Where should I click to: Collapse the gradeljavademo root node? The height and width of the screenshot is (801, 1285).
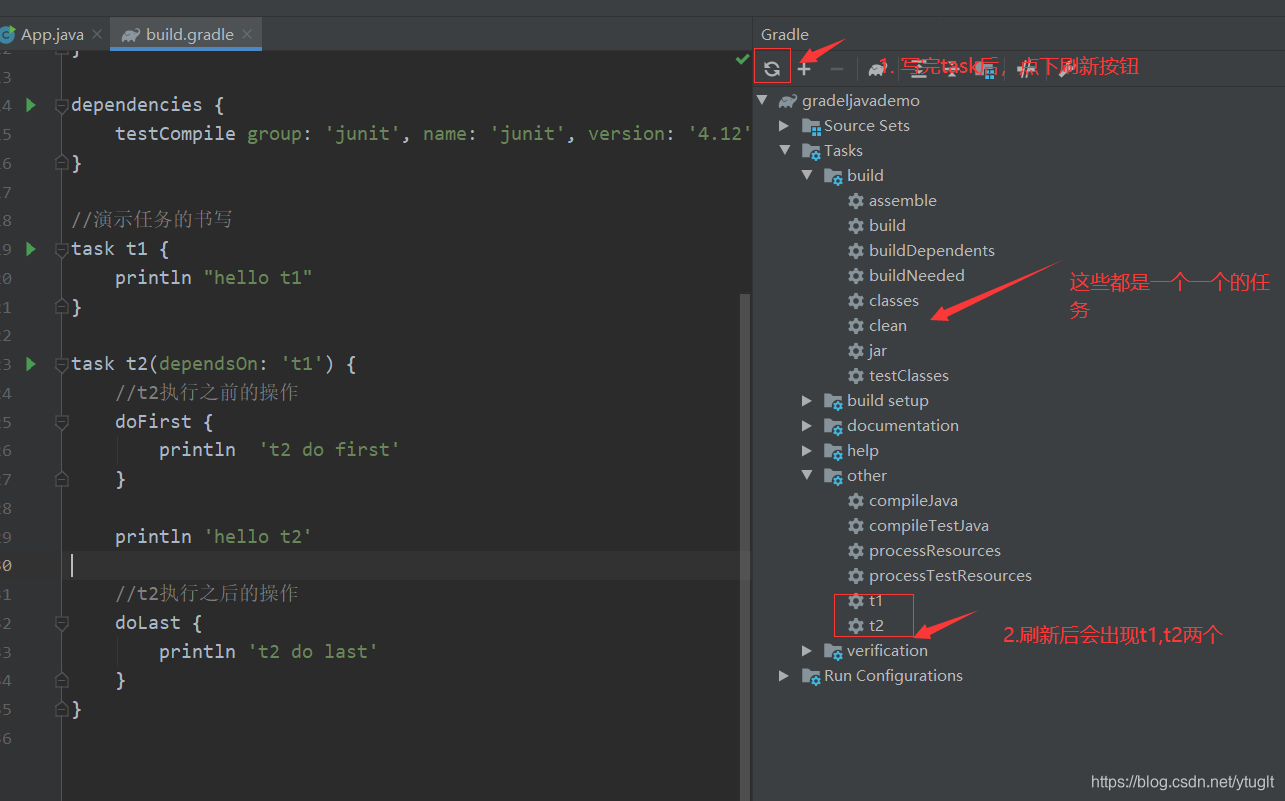click(x=762, y=100)
